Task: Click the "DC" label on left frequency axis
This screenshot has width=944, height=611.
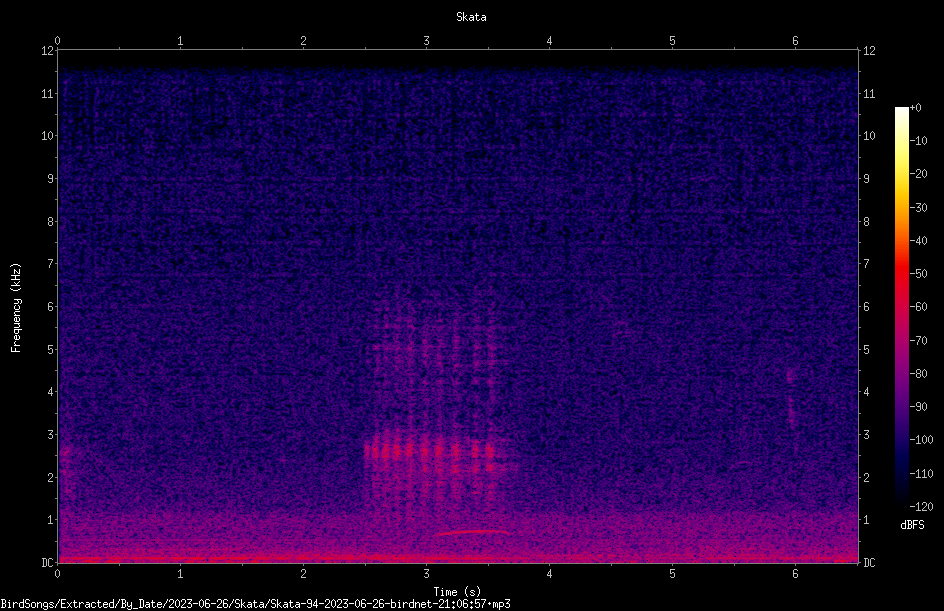Action: [47, 563]
